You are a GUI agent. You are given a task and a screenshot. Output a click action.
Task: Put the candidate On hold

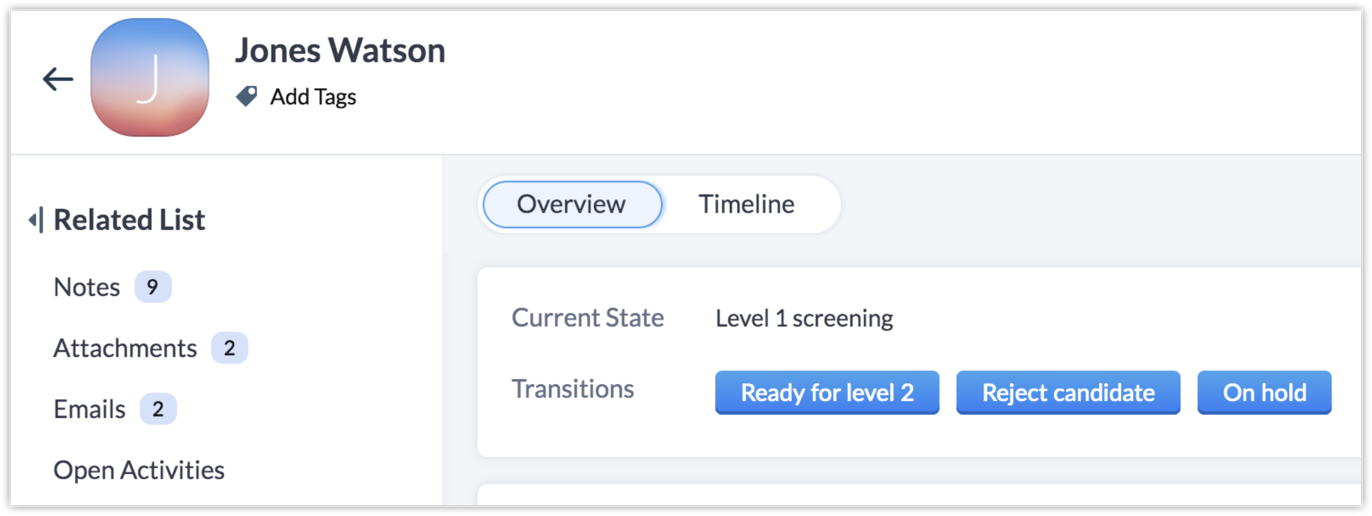coord(1264,392)
